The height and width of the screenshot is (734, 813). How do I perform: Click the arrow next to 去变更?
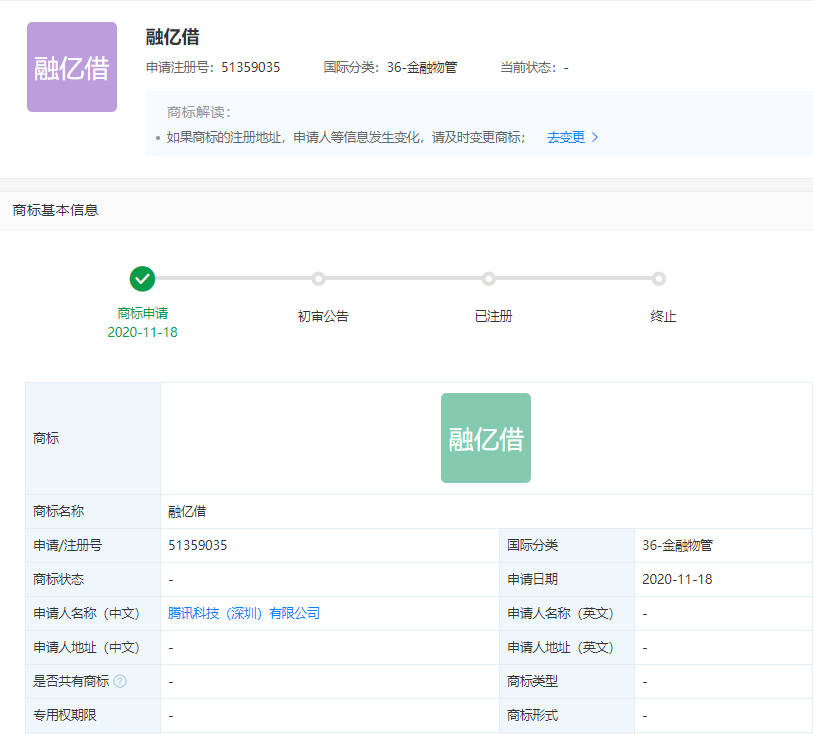click(596, 137)
